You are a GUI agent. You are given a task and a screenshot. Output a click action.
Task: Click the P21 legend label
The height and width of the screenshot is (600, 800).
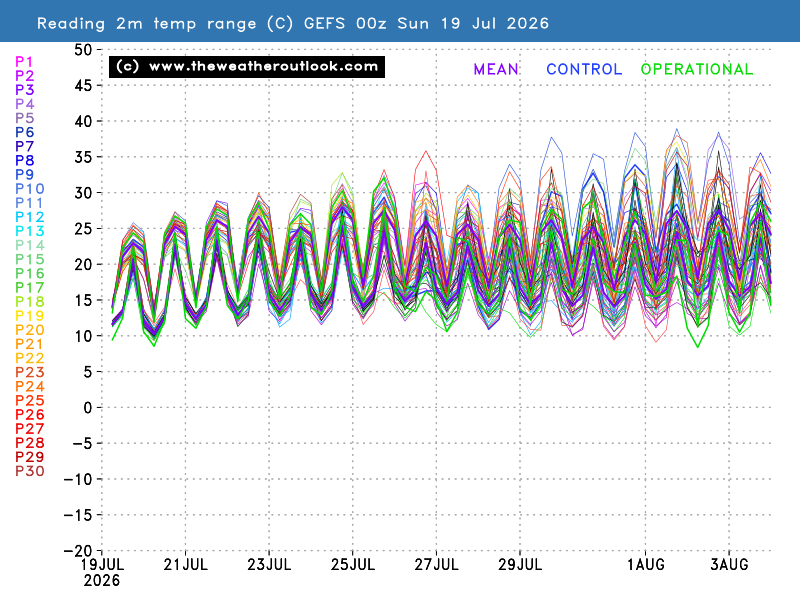click(x=30, y=344)
